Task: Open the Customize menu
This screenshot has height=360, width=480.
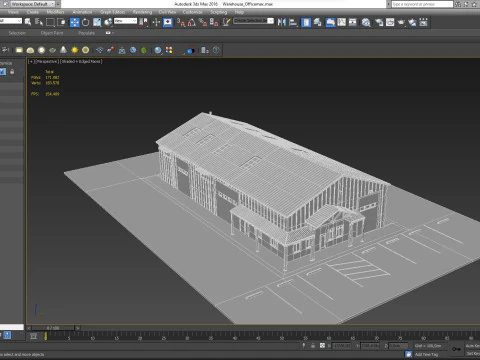Action: point(192,12)
